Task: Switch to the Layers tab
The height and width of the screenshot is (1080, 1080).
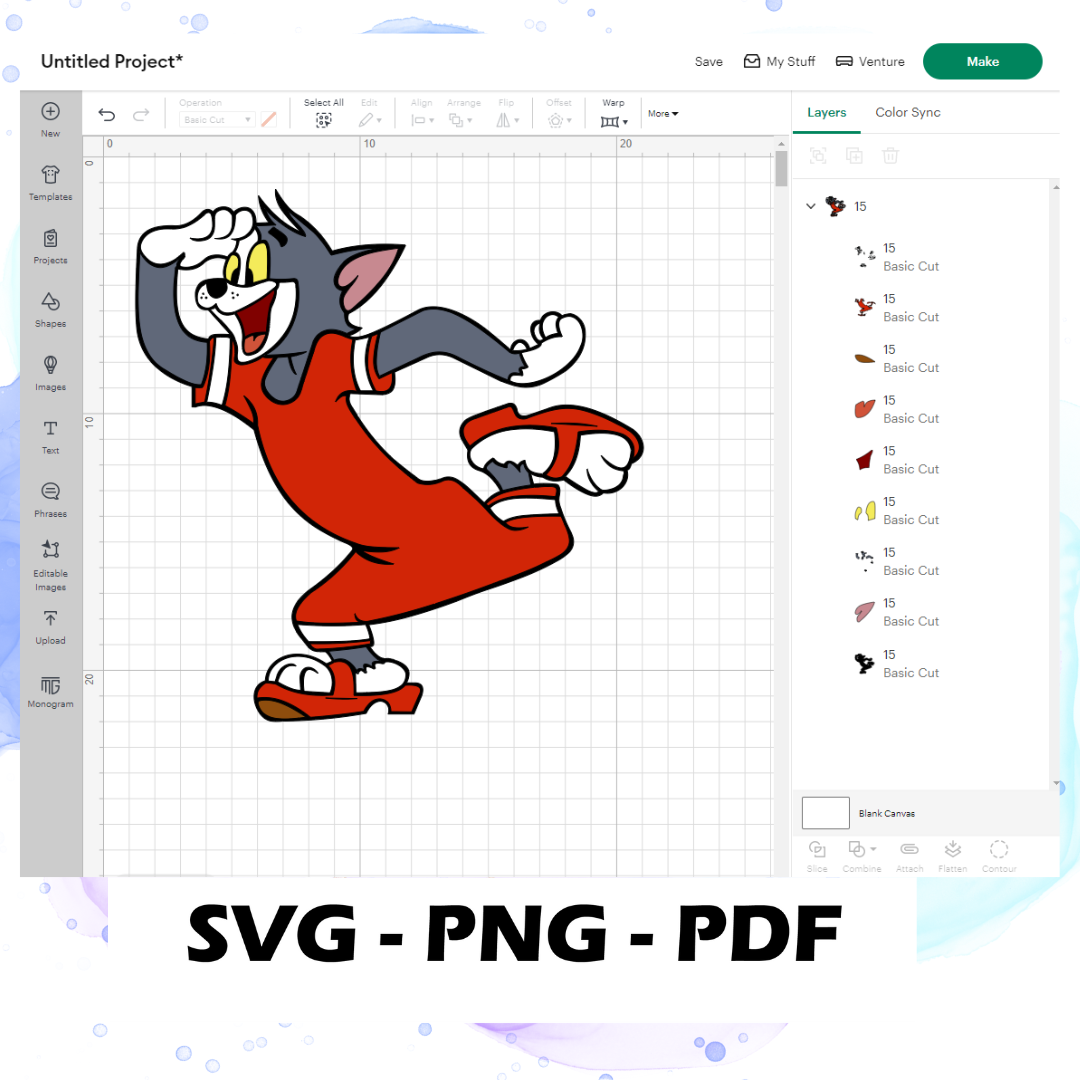Action: click(x=827, y=112)
